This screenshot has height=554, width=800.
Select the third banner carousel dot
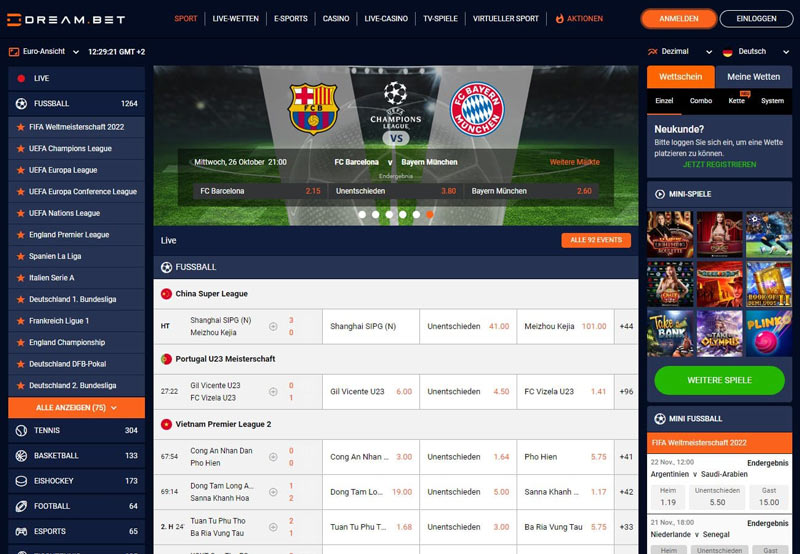(389, 215)
